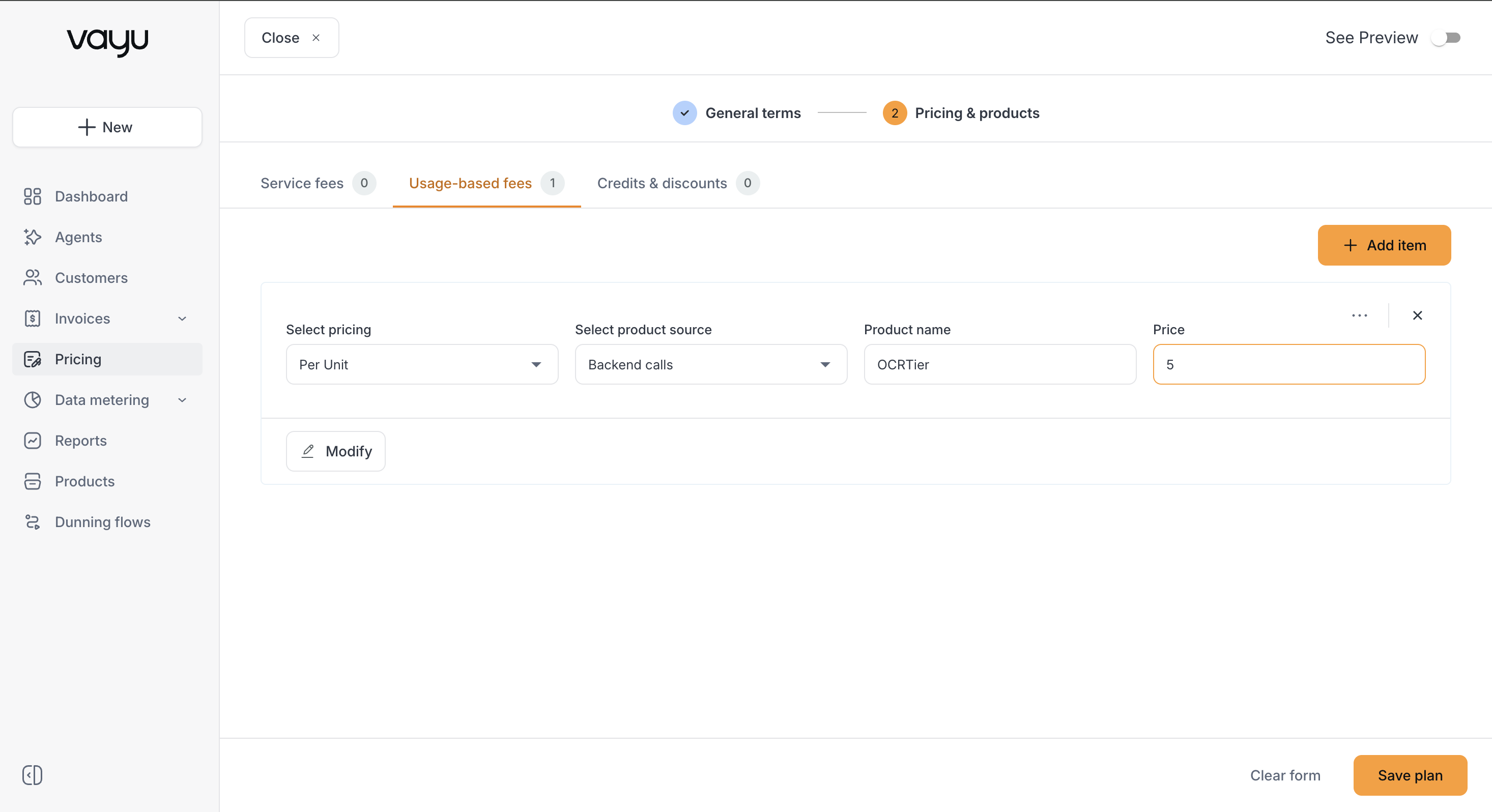
Task: Open the Backend calls product source dropdown
Action: click(x=711, y=364)
